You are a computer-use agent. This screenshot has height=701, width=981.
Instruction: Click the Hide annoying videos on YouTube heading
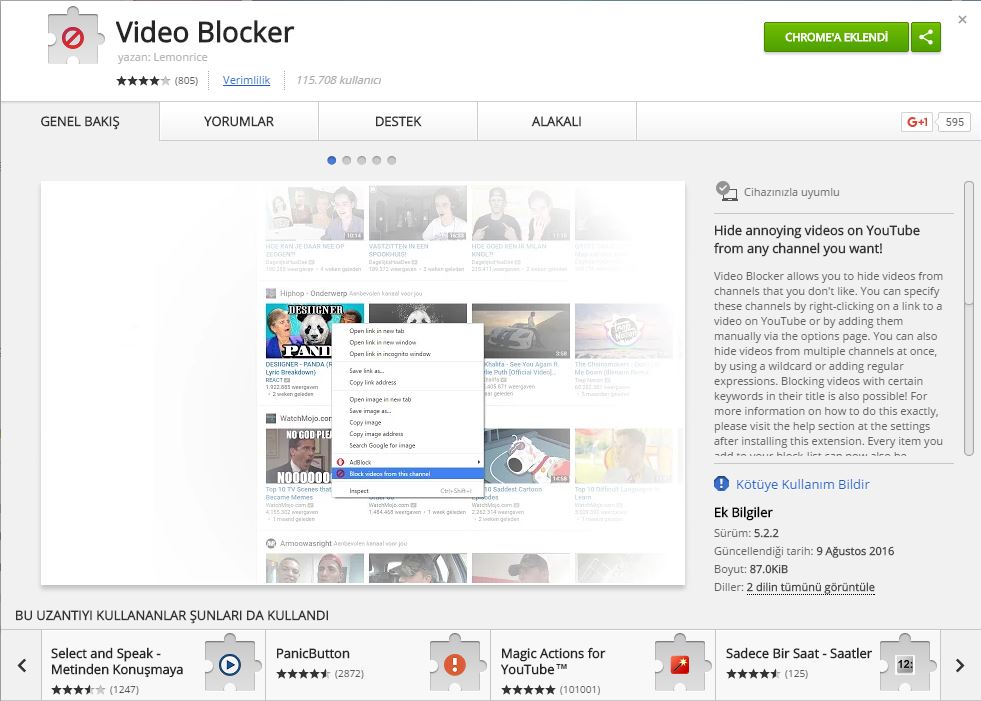point(817,239)
